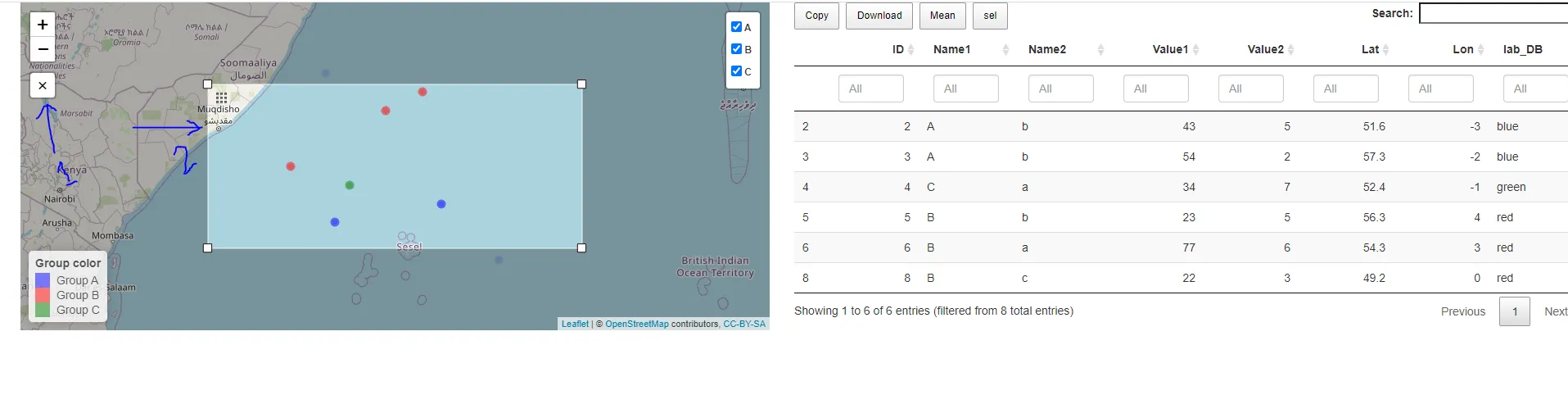Click the Value1 column filter box
Image resolution: width=1568 pixels, height=395 pixels.
pos(1156,89)
